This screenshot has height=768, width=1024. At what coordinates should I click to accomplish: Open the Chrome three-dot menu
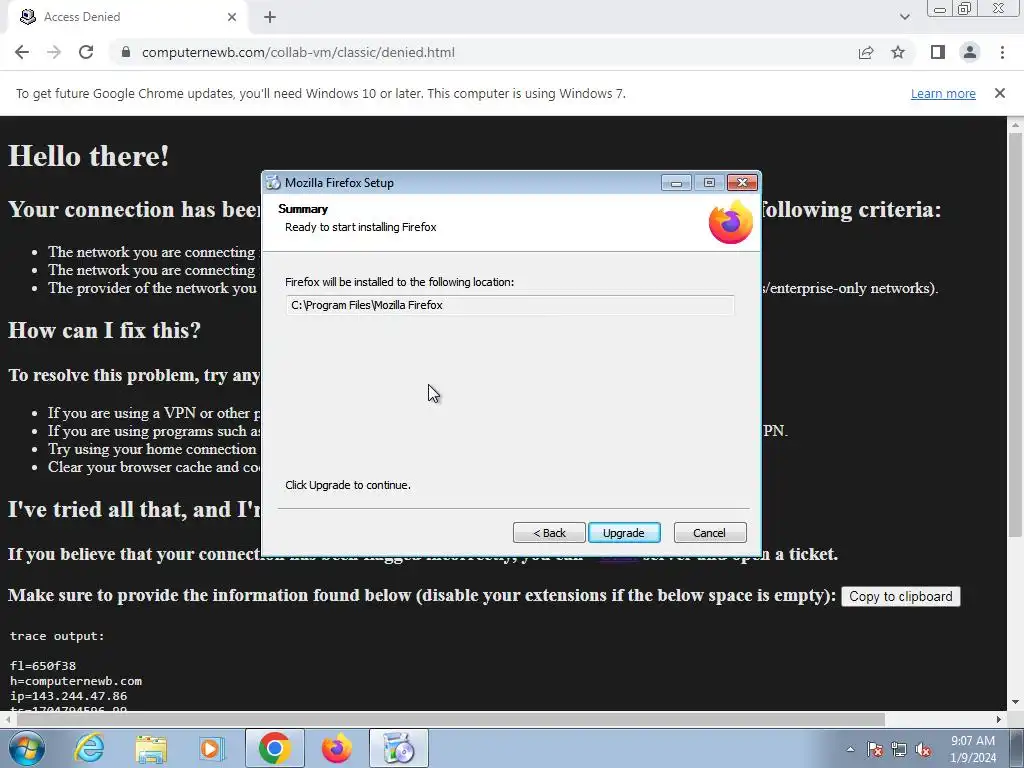click(x=1002, y=52)
